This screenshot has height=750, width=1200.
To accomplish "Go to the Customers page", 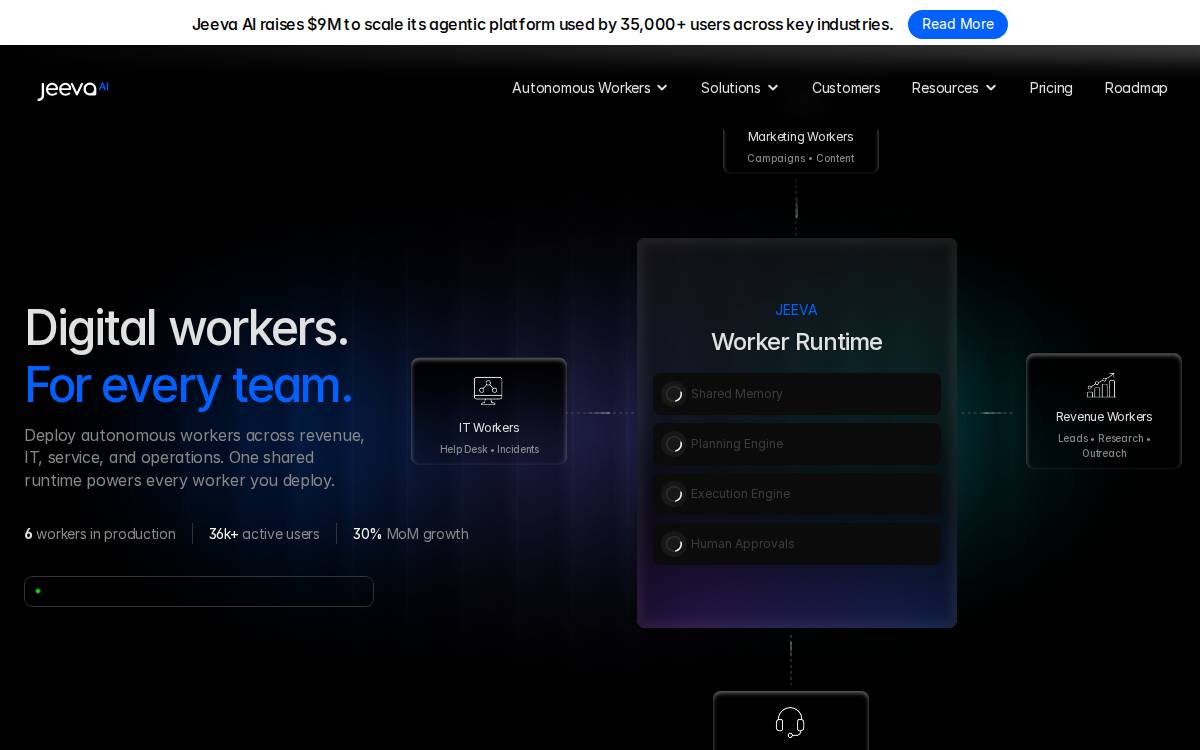I will (846, 88).
